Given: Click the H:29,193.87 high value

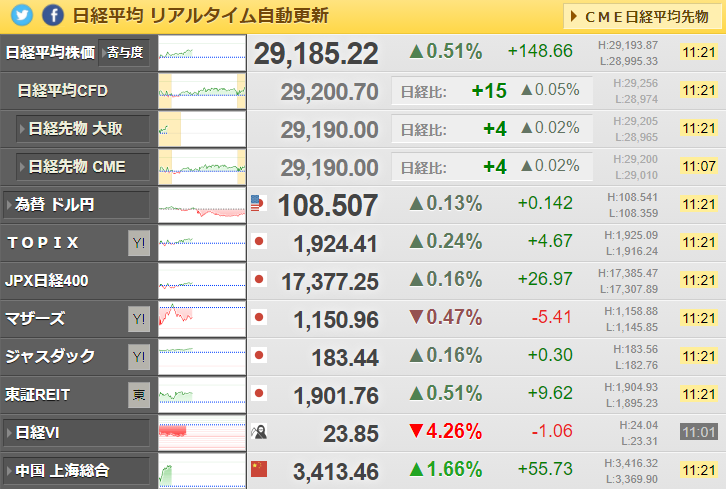Looking at the screenshot, I should pyautogui.click(x=628, y=45).
